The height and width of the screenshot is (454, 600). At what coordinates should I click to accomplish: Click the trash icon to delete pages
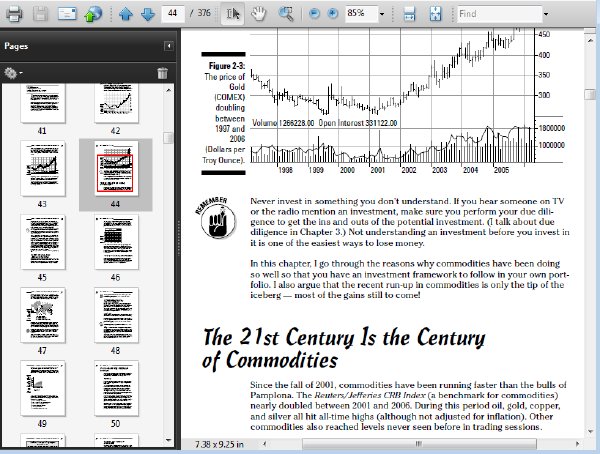pos(163,73)
